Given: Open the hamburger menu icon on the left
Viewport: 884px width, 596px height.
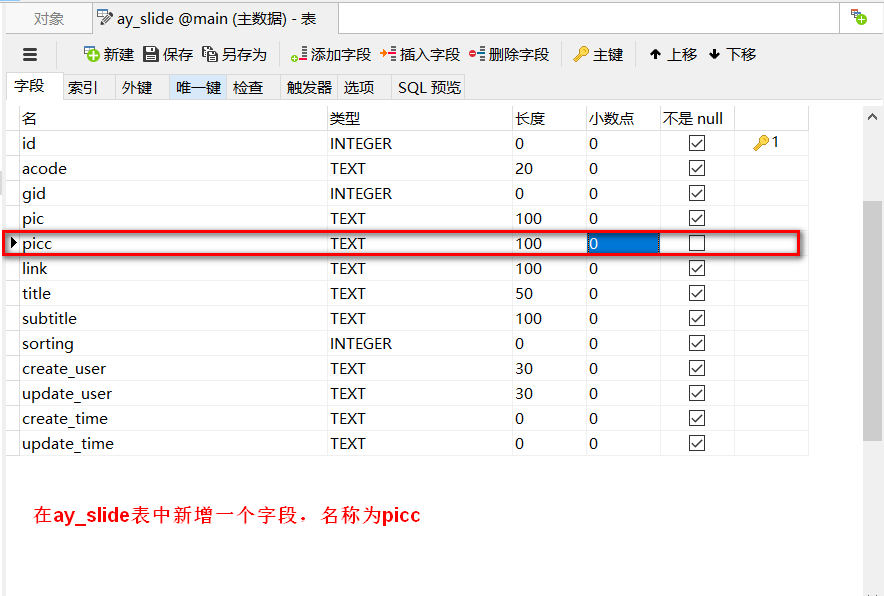Looking at the screenshot, I should click(32, 54).
